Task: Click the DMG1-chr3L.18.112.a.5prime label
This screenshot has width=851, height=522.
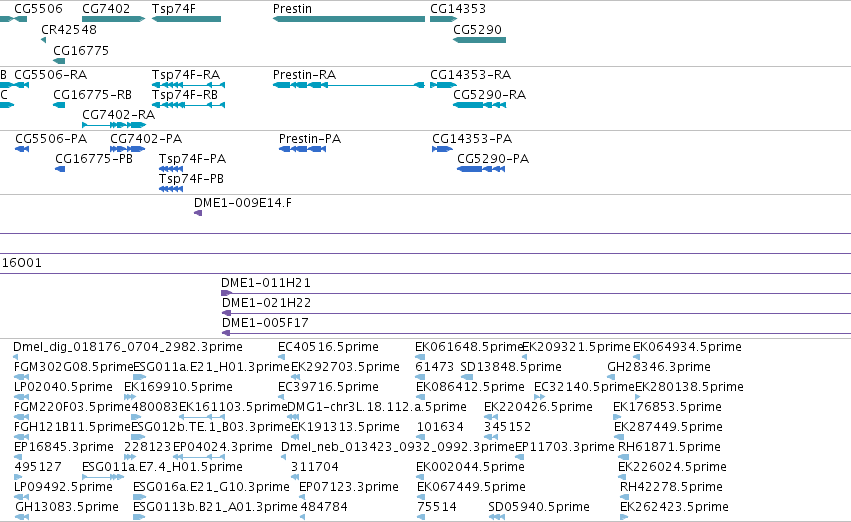Action: click(x=377, y=407)
